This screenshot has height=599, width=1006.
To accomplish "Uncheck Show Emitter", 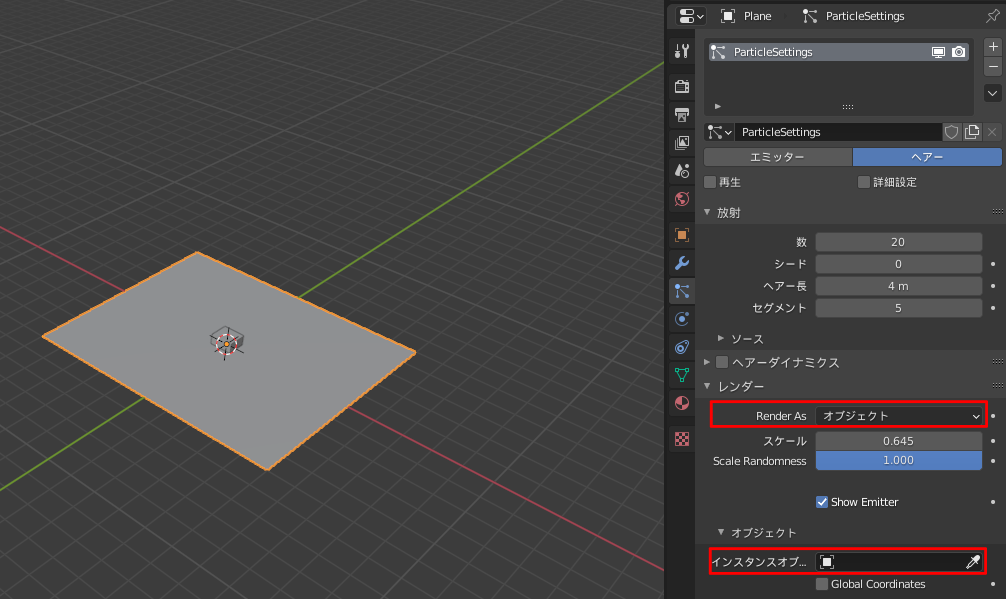I will tap(822, 502).
